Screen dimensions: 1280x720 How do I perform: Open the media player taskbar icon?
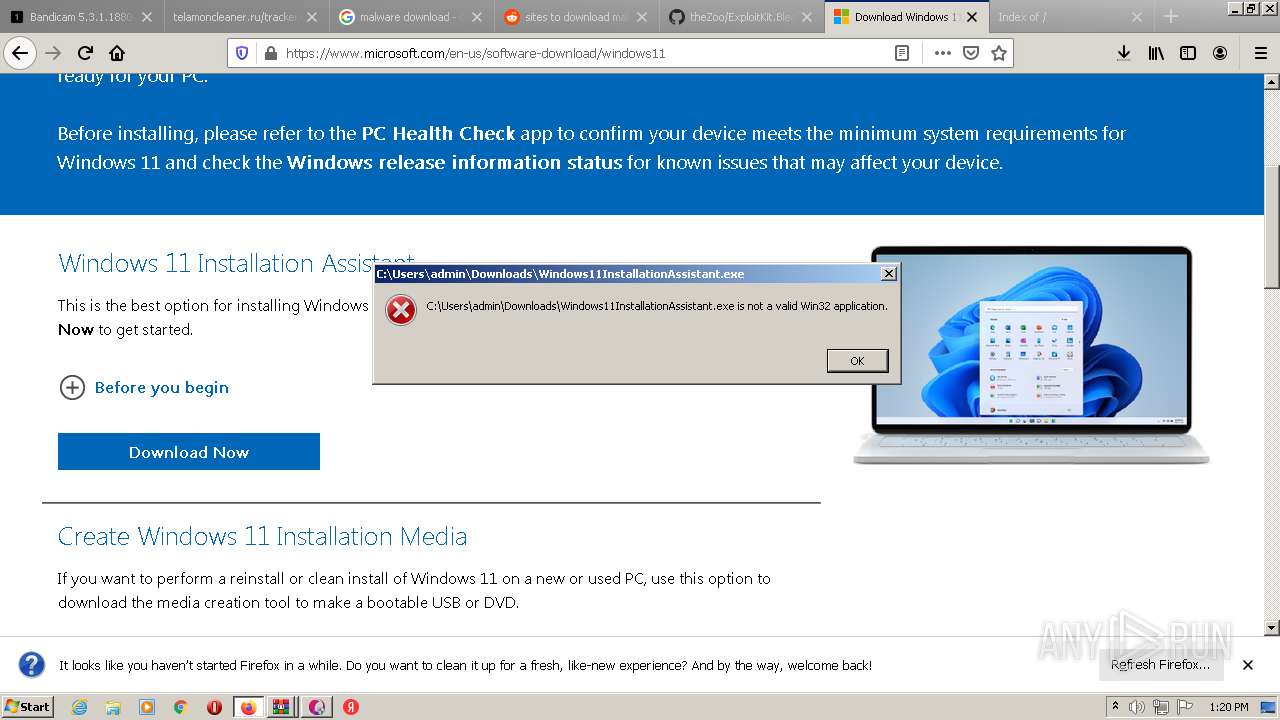[x=147, y=707]
